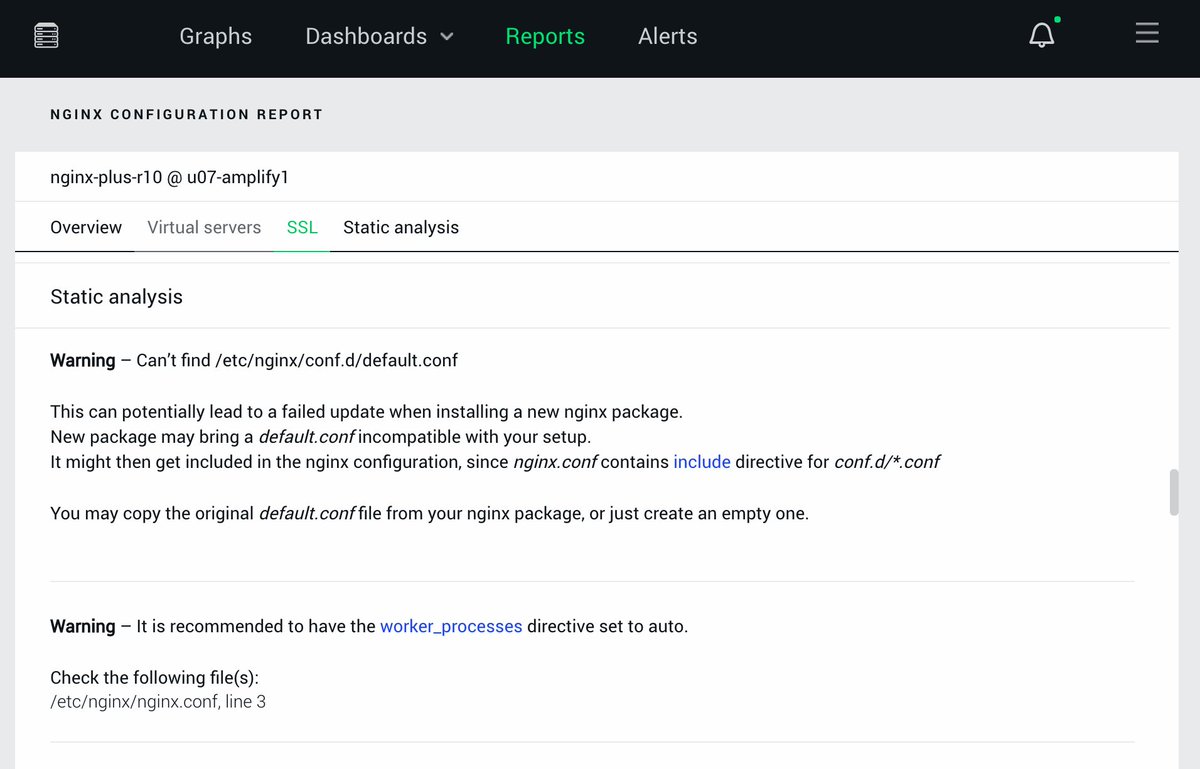
Task: Click the 'New package may bring' line
Action: pos(321,437)
